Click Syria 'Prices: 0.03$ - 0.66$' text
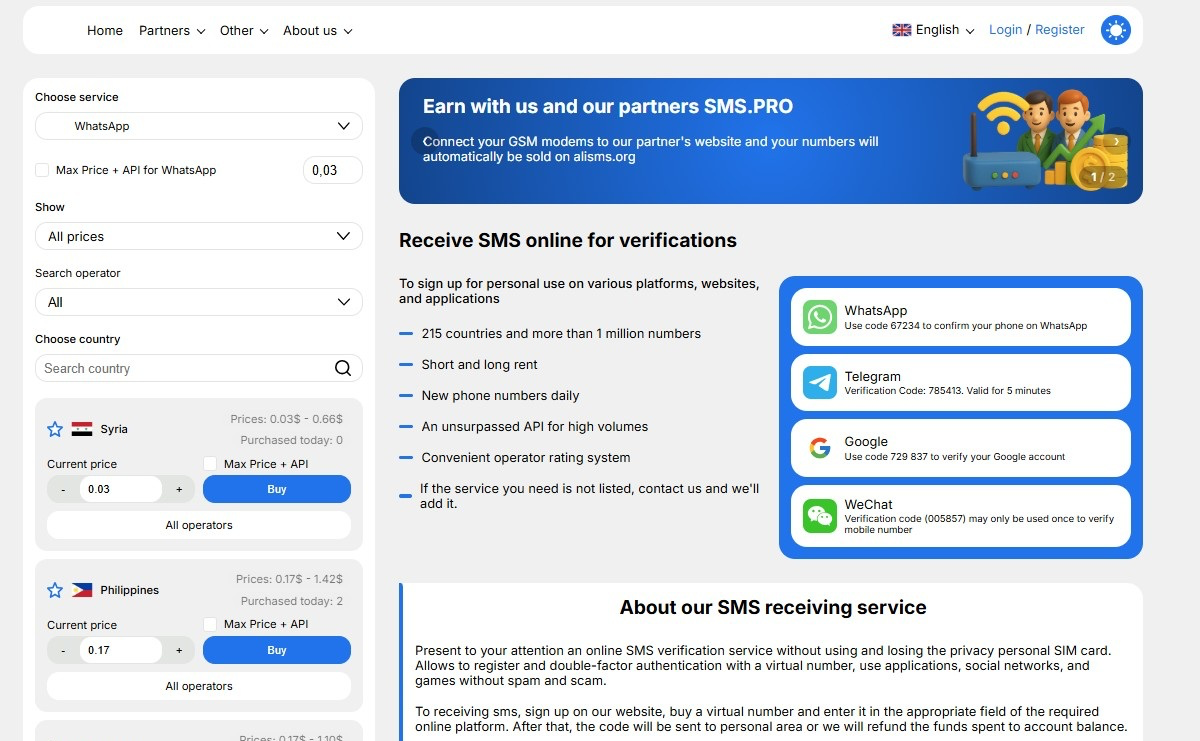This screenshot has width=1200, height=741. [x=287, y=419]
